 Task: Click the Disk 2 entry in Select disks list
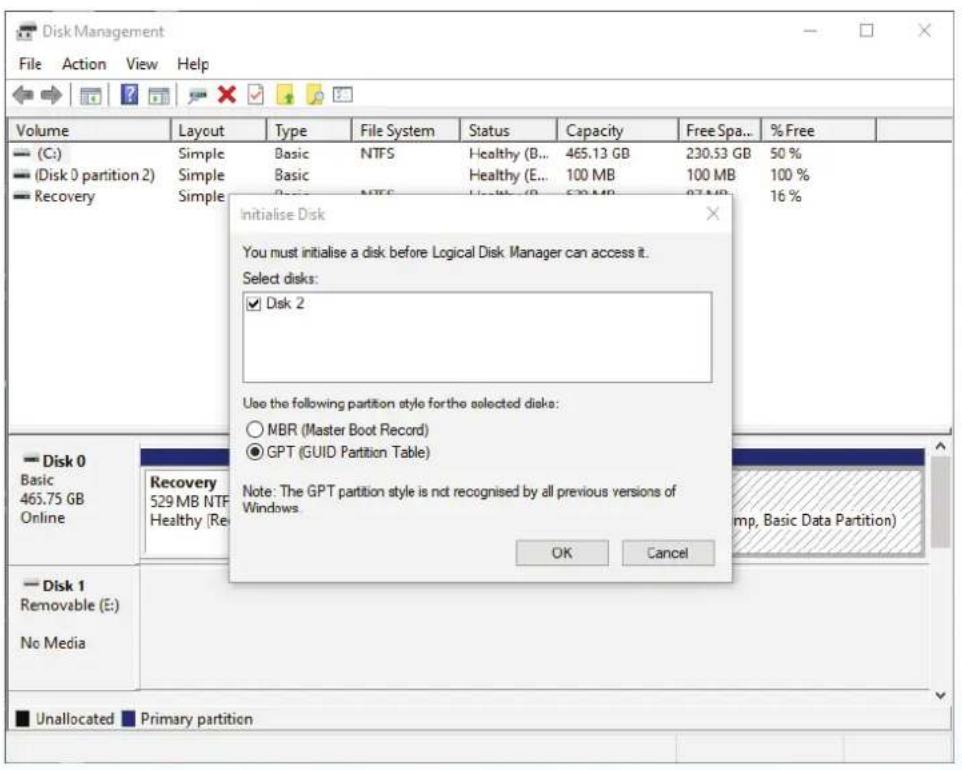coord(285,304)
